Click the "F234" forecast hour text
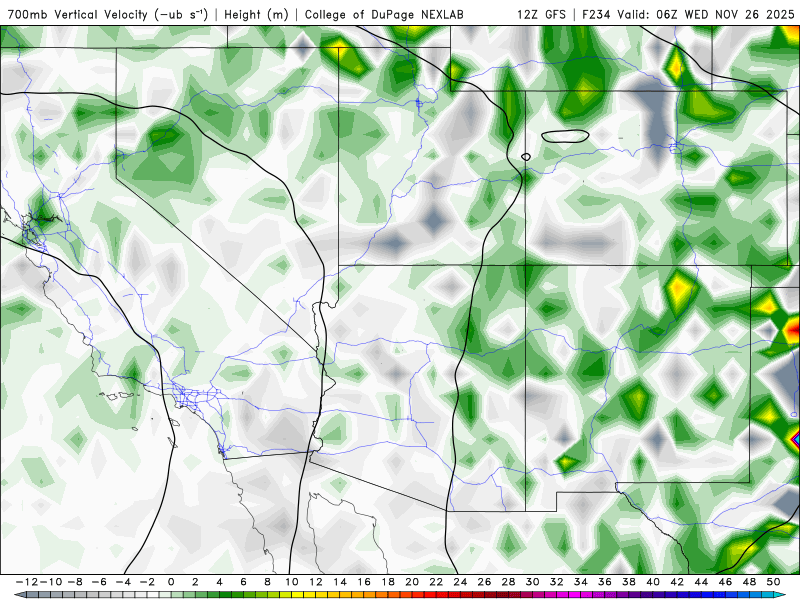 596,15
